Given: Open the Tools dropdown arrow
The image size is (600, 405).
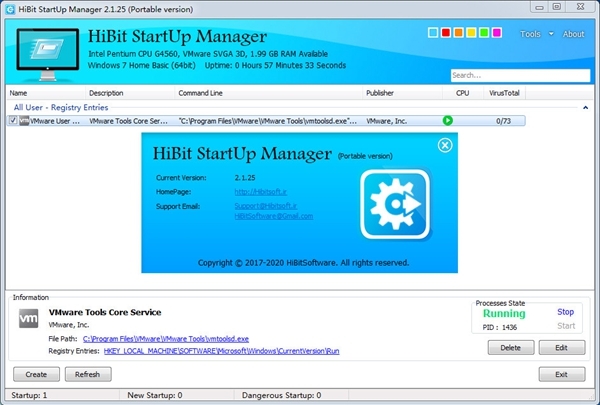Looking at the screenshot, I should (x=551, y=34).
